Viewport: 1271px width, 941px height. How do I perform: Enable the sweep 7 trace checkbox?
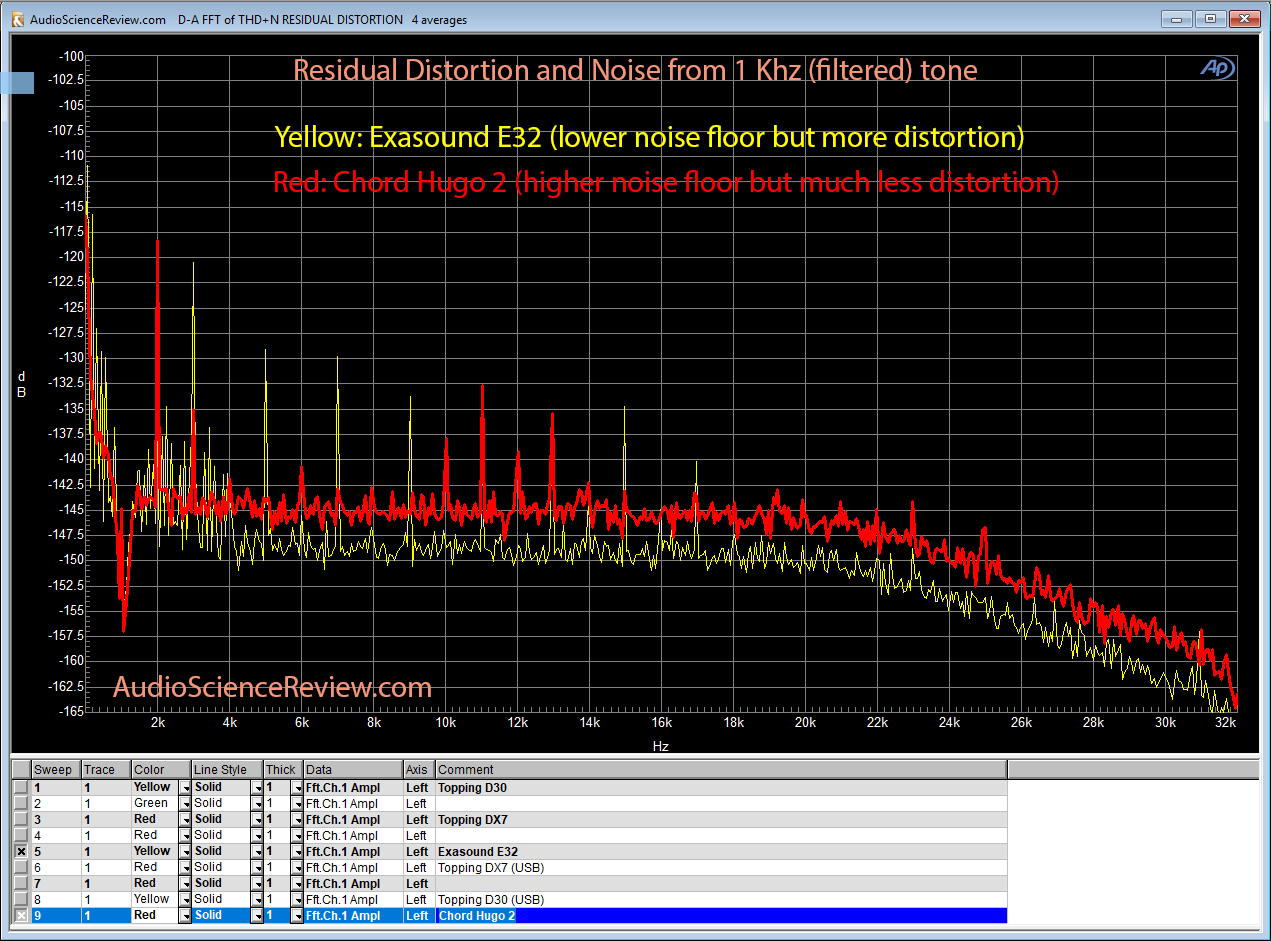(x=21, y=883)
